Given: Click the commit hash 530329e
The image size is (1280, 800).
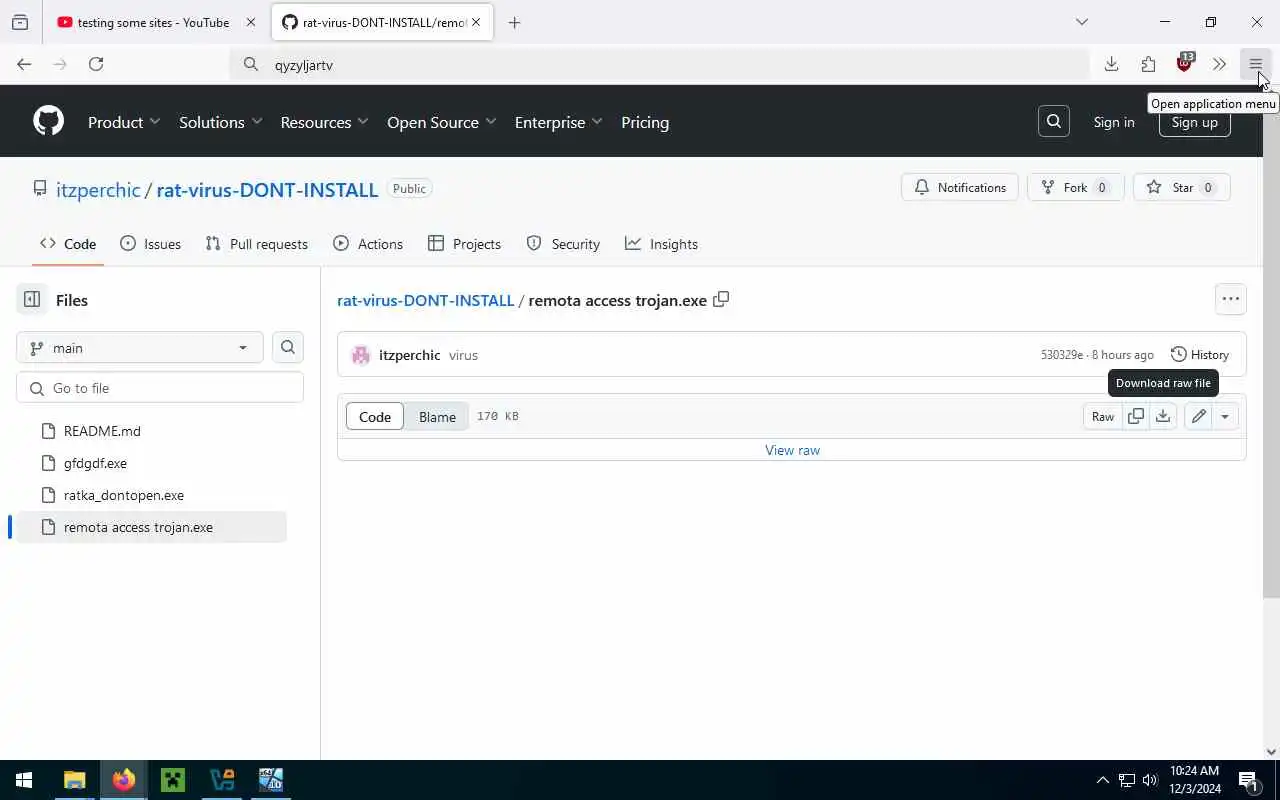Looking at the screenshot, I should coord(1061,355).
